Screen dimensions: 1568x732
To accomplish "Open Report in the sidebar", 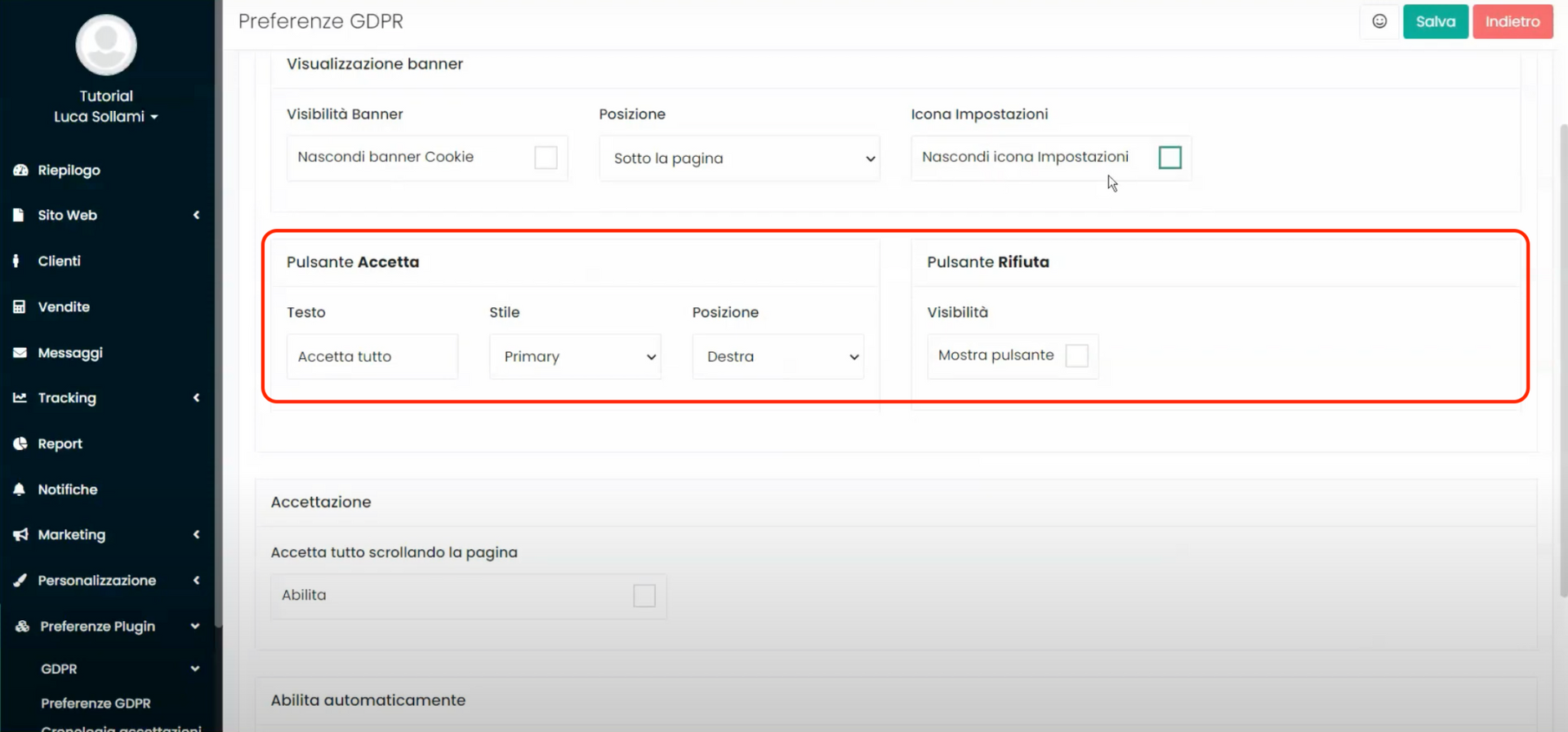I will pos(60,444).
